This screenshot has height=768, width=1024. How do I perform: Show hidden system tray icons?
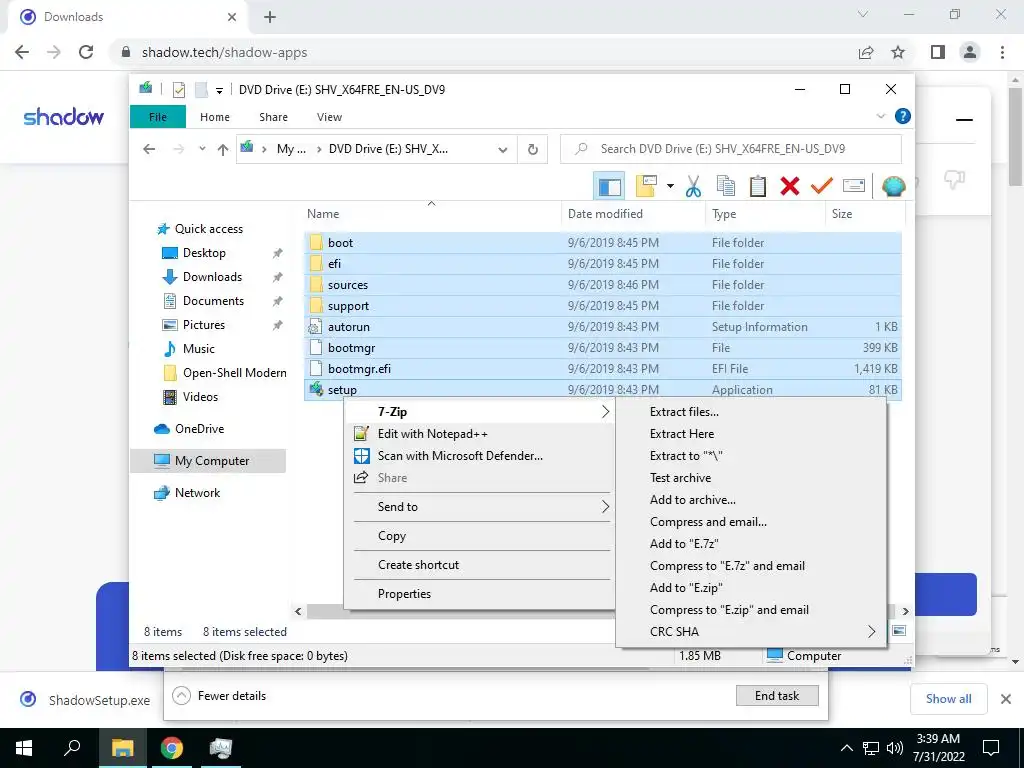tap(846, 748)
